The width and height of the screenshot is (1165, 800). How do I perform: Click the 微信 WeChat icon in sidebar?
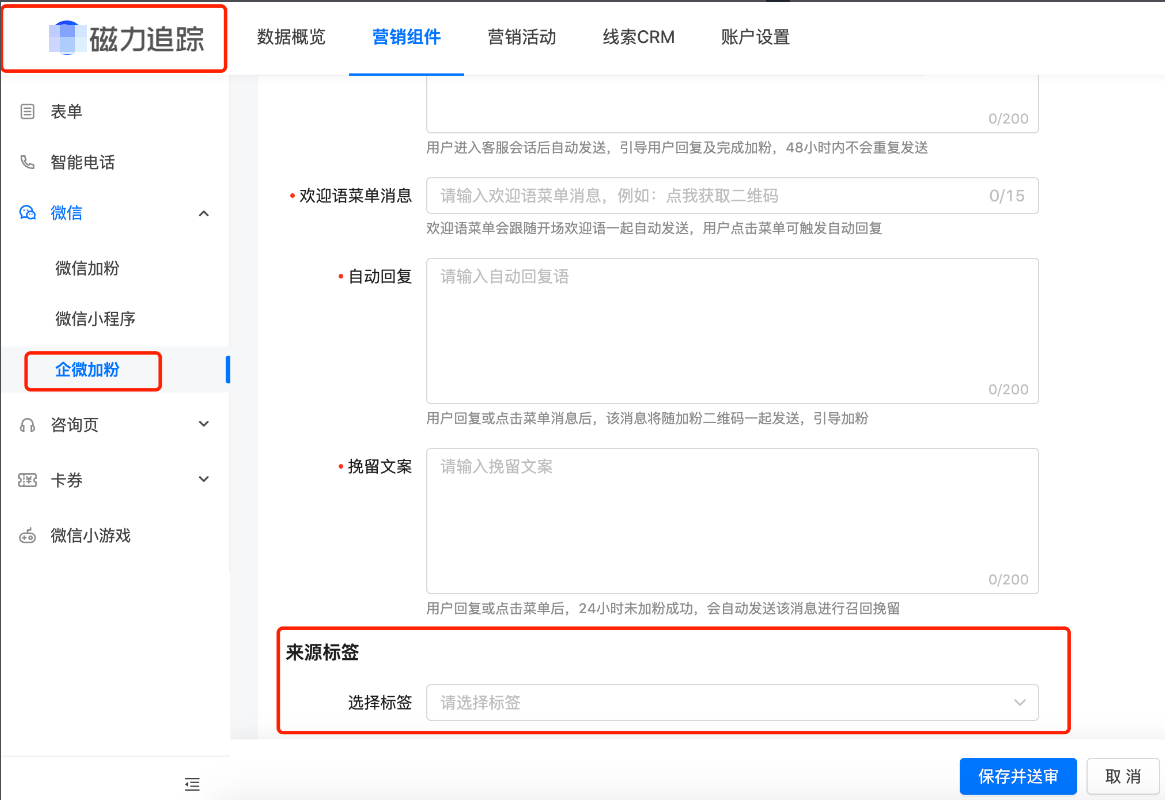28,212
